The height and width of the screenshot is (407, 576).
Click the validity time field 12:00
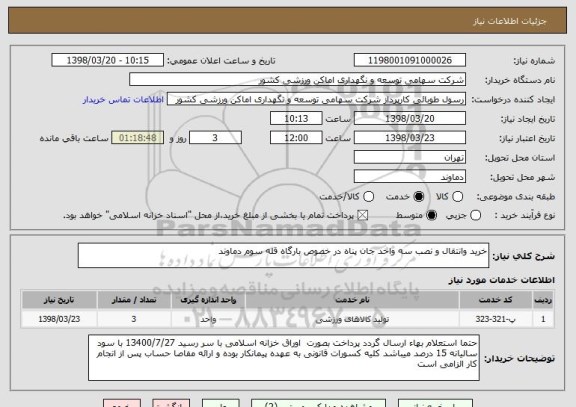point(296,138)
